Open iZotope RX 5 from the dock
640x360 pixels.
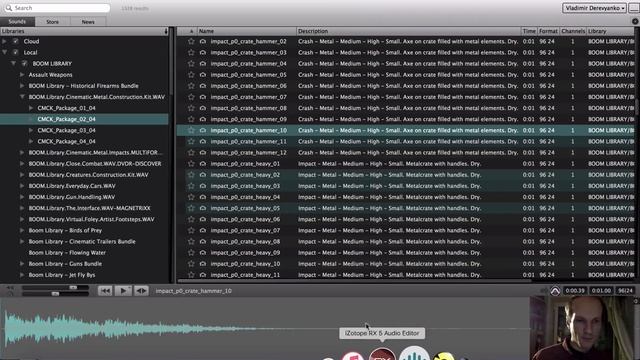tap(382, 354)
